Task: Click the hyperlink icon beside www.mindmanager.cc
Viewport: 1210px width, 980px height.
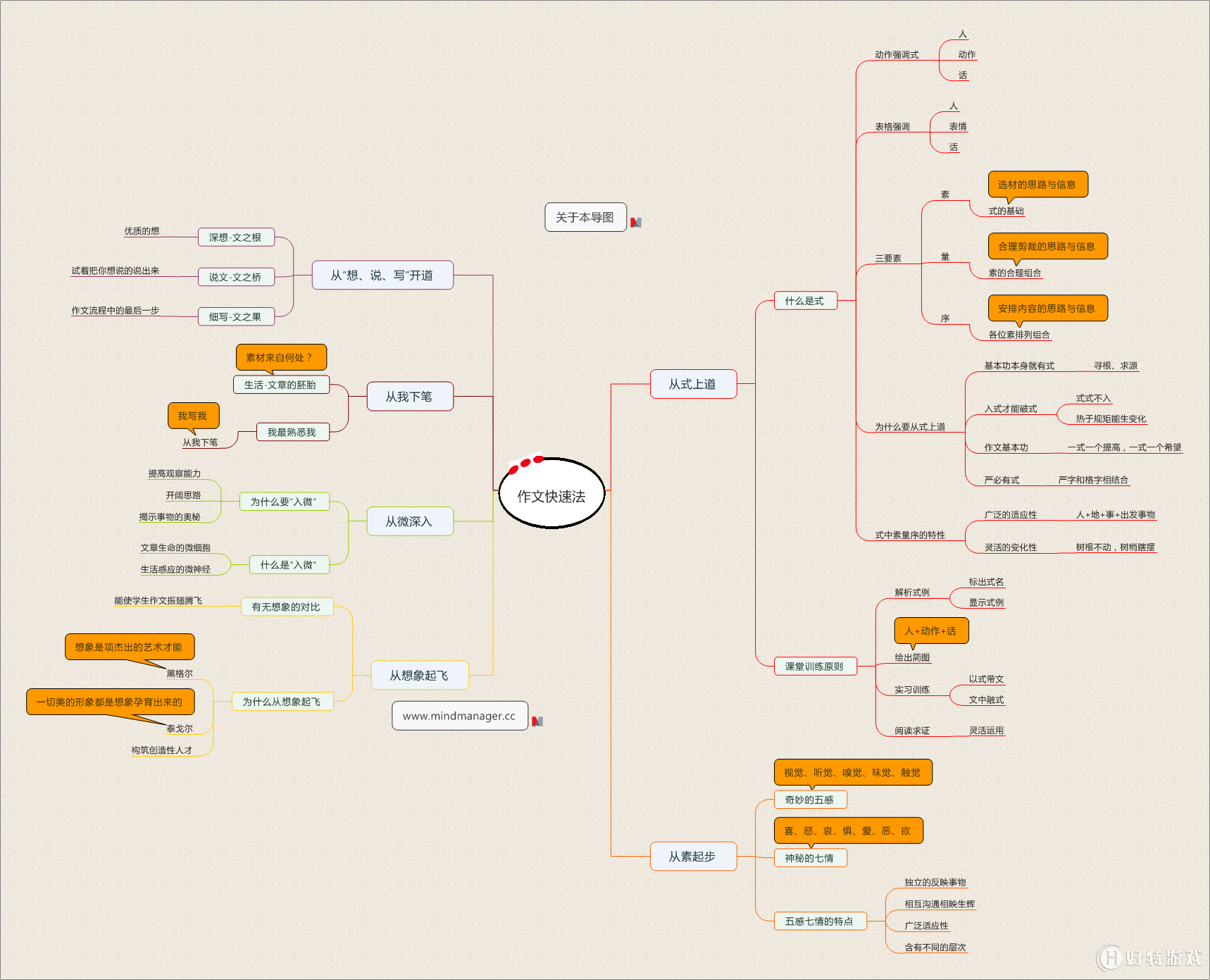Action: pos(537,721)
